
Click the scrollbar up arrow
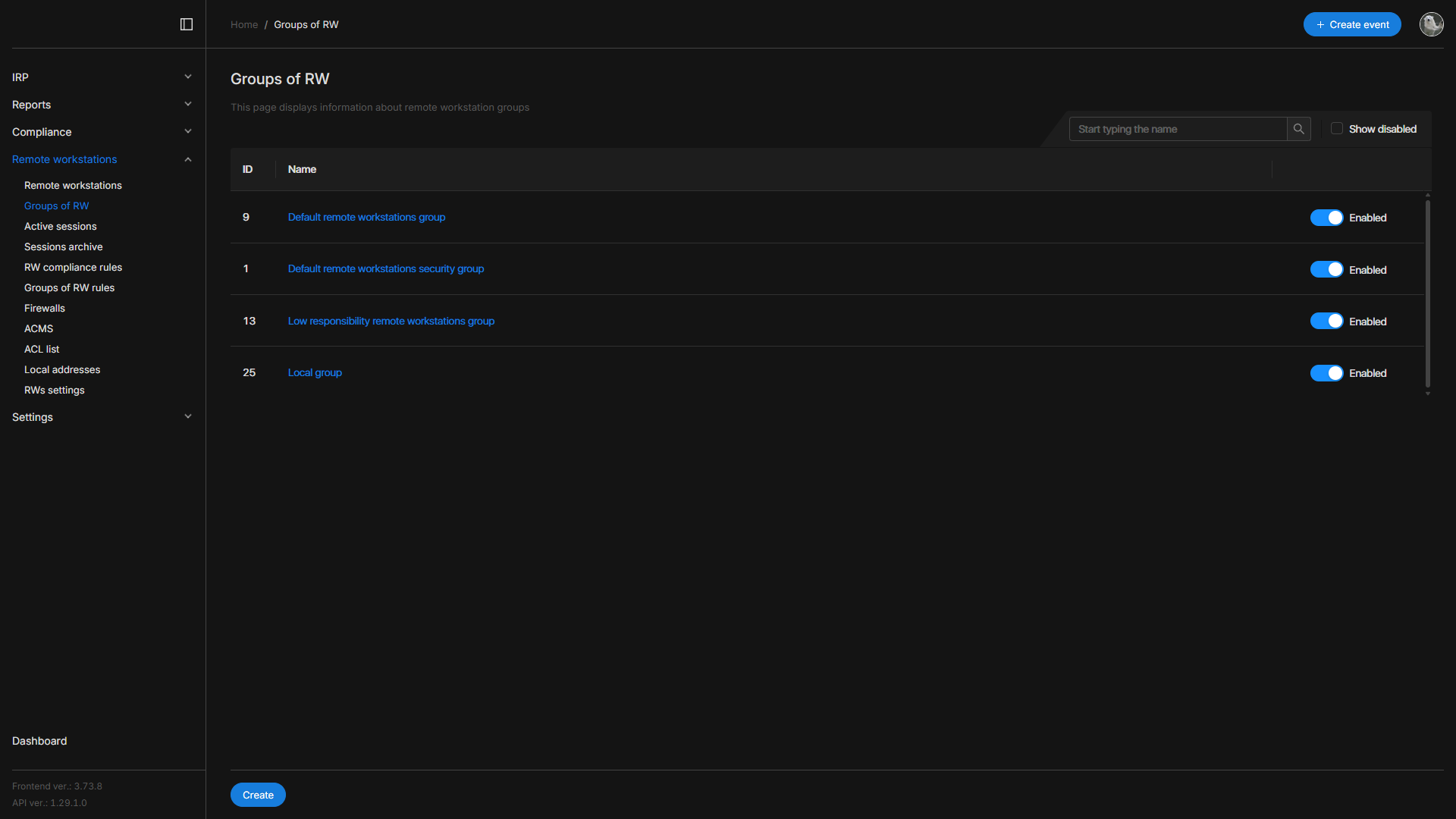(1428, 196)
